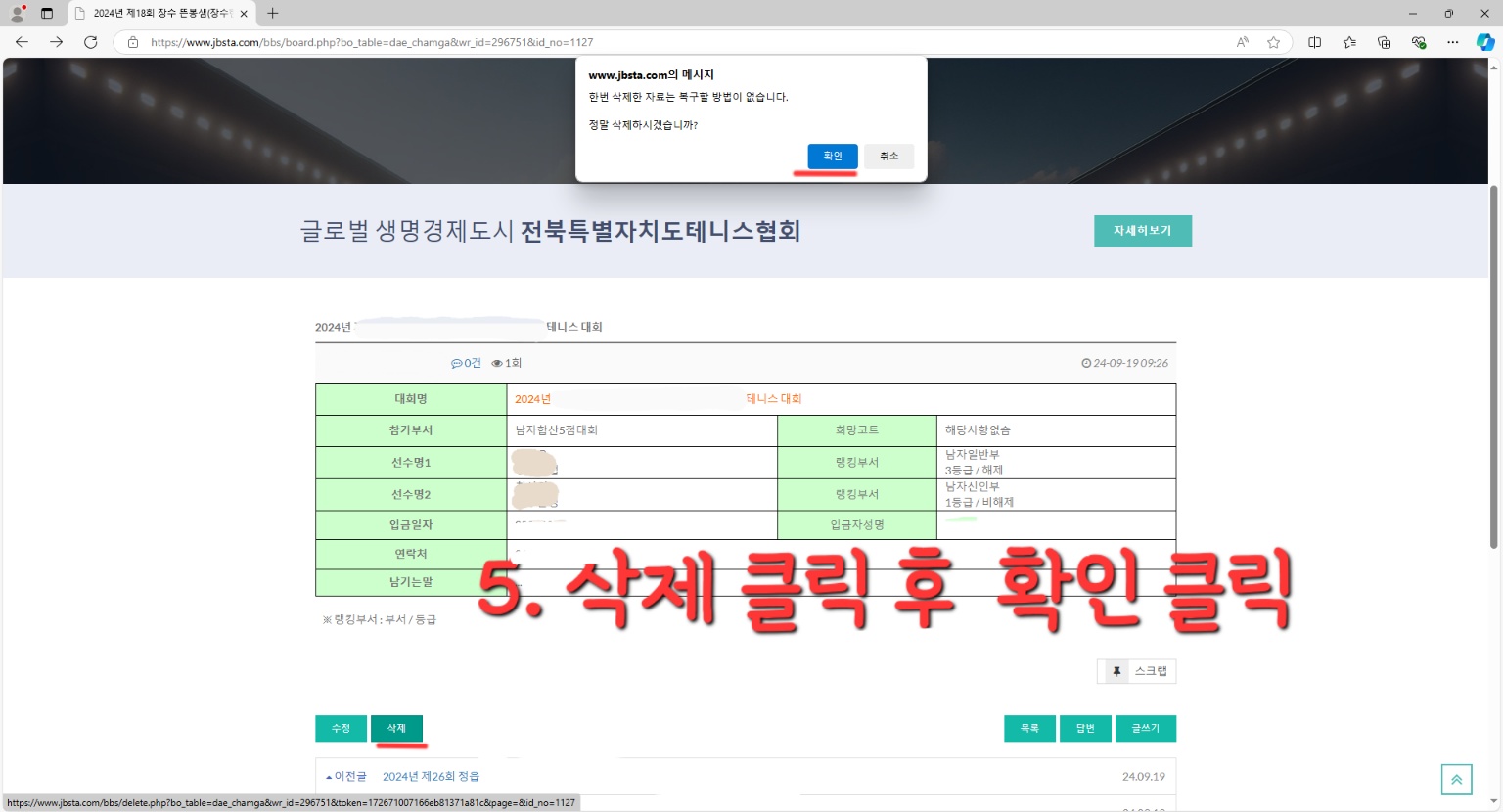The width and height of the screenshot is (1503, 812).
Task: Click the 답변 reply button
Action: pos(1085,729)
